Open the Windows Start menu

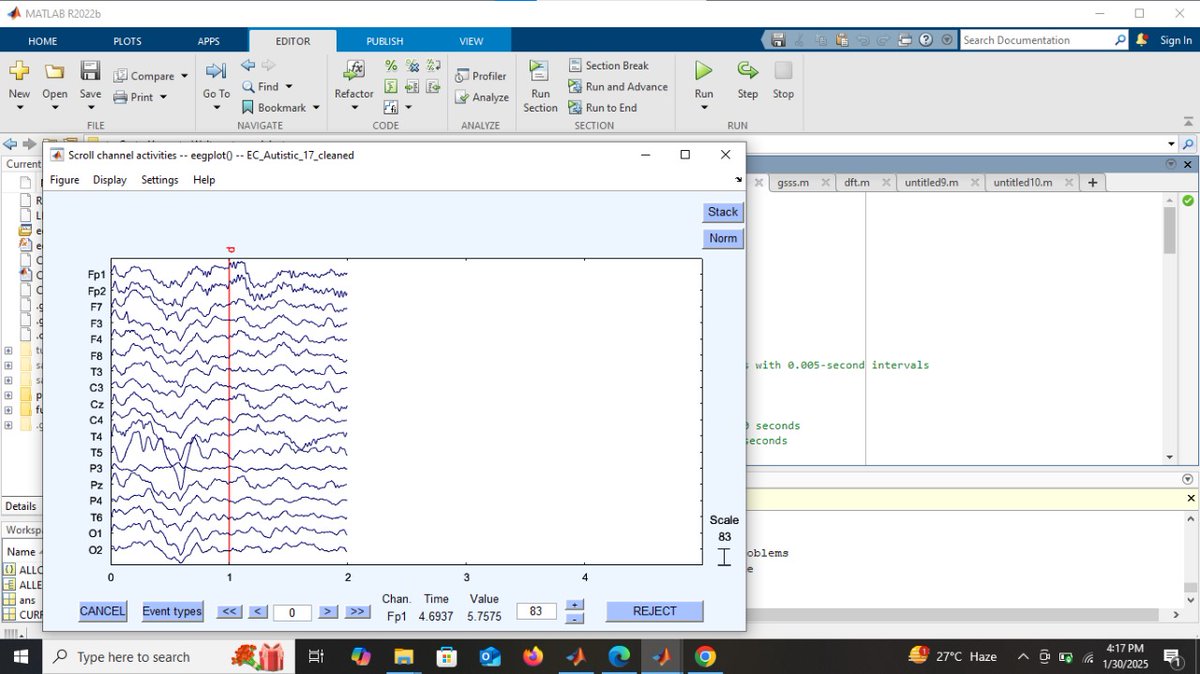(x=21, y=657)
